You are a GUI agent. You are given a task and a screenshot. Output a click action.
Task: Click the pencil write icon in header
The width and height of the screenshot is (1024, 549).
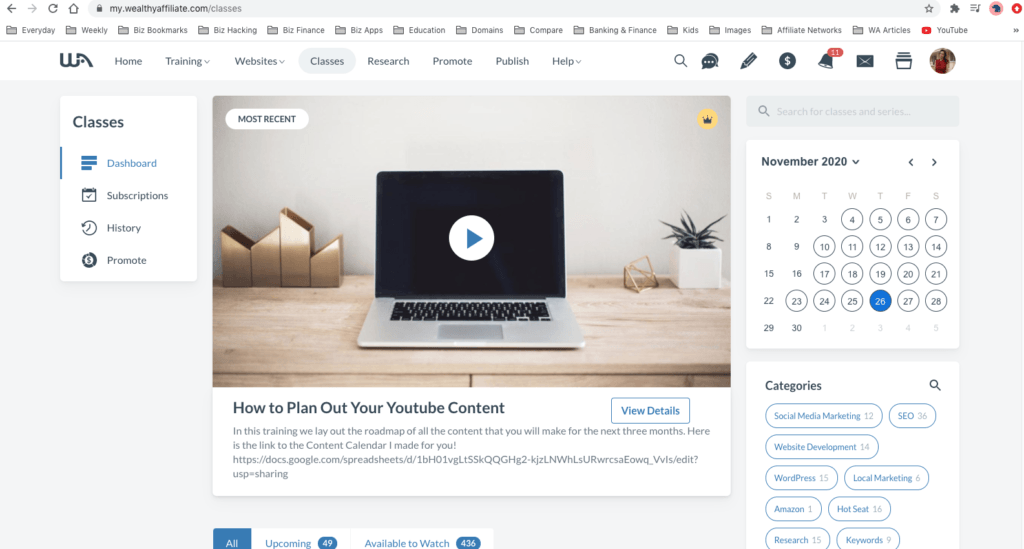click(x=748, y=62)
